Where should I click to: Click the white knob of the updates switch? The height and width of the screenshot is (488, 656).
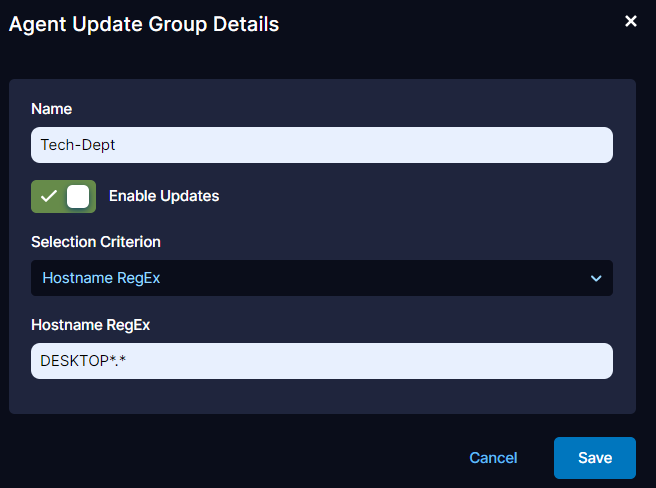click(x=78, y=196)
